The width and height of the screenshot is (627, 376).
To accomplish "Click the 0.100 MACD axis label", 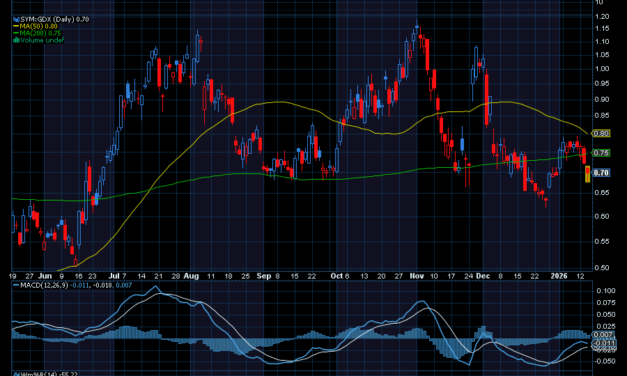I will point(606,291).
